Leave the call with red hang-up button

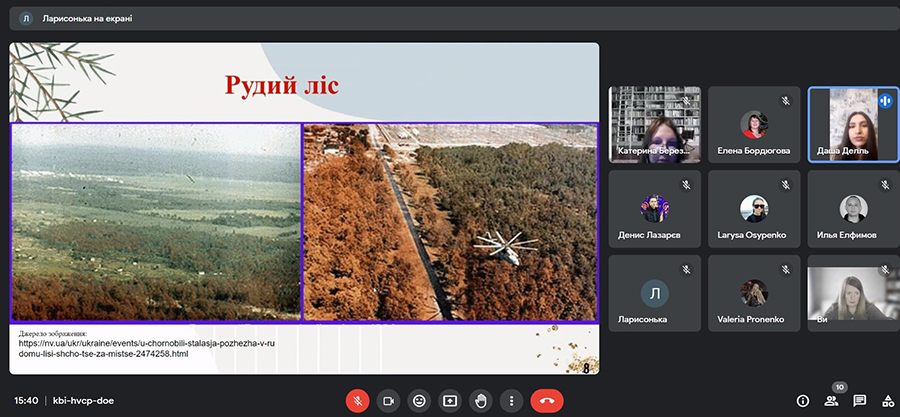(547, 401)
